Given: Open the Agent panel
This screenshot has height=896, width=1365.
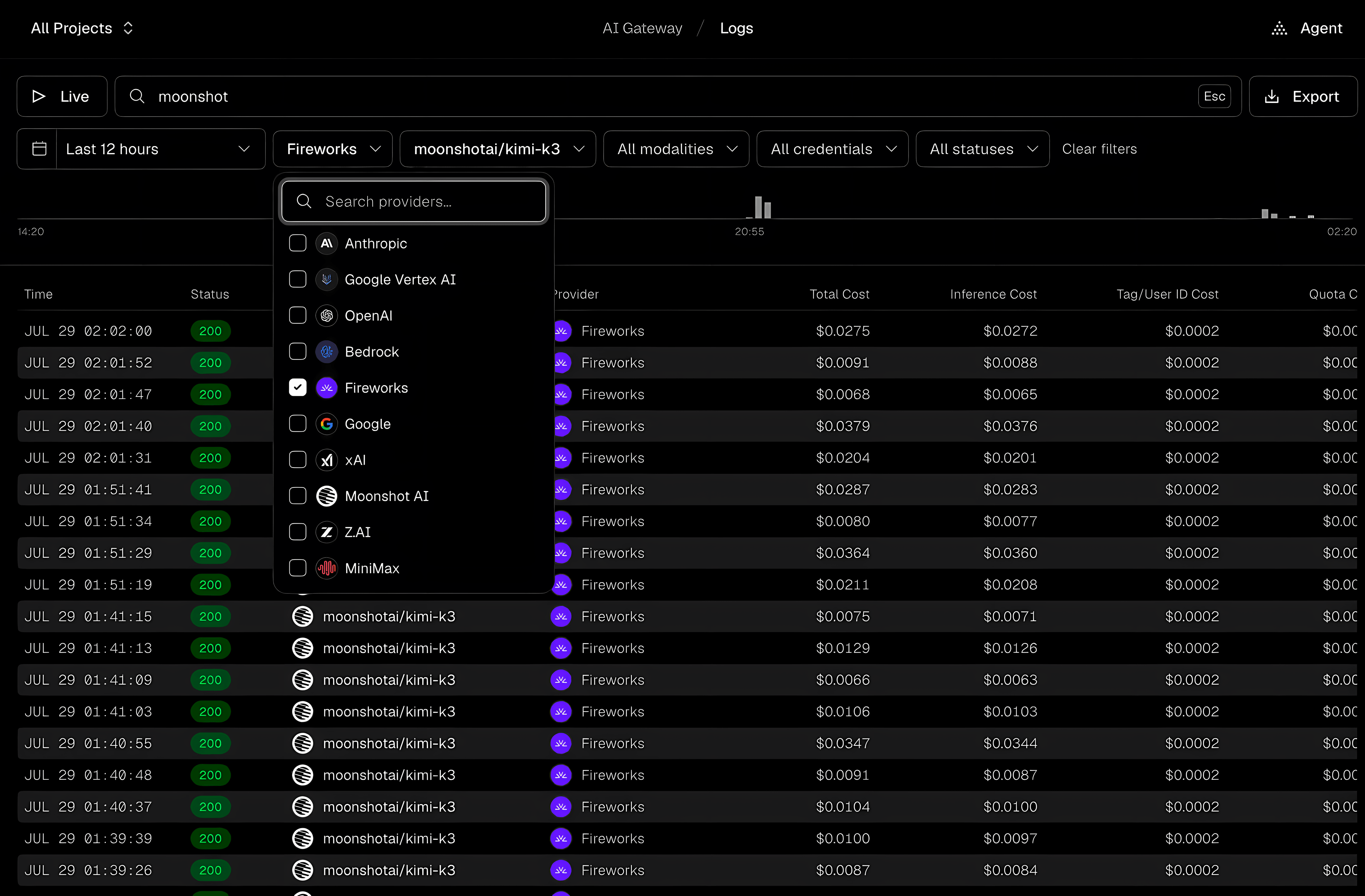Looking at the screenshot, I should (x=1306, y=28).
